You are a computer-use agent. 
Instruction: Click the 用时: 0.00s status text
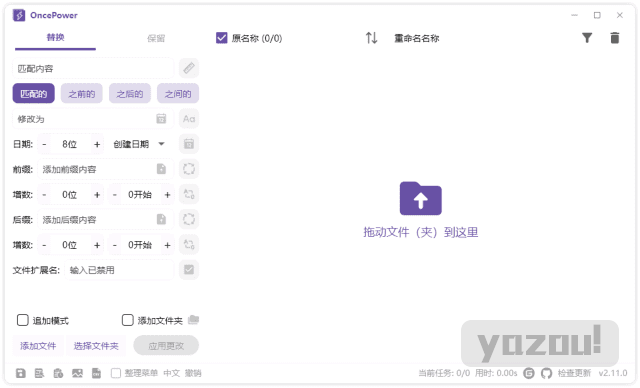pyautogui.click(x=496, y=373)
